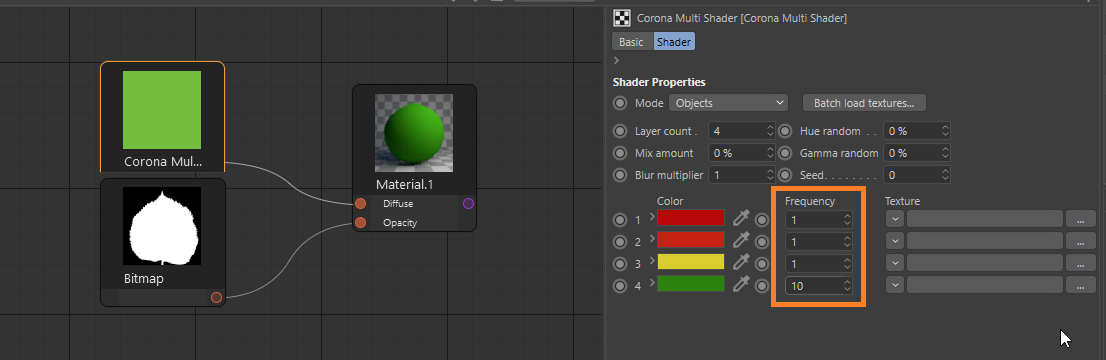
Task: Open the dark red color 1 swatch
Action: 691,218
